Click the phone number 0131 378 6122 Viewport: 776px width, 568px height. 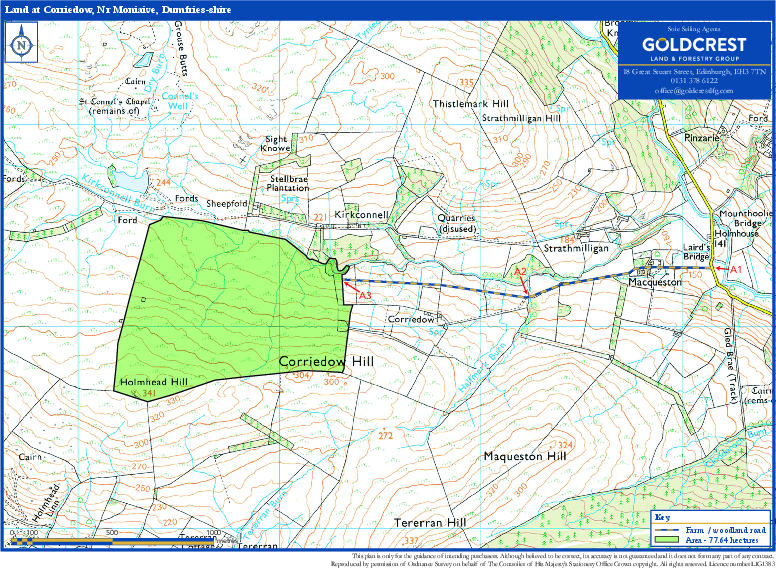tap(693, 81)
